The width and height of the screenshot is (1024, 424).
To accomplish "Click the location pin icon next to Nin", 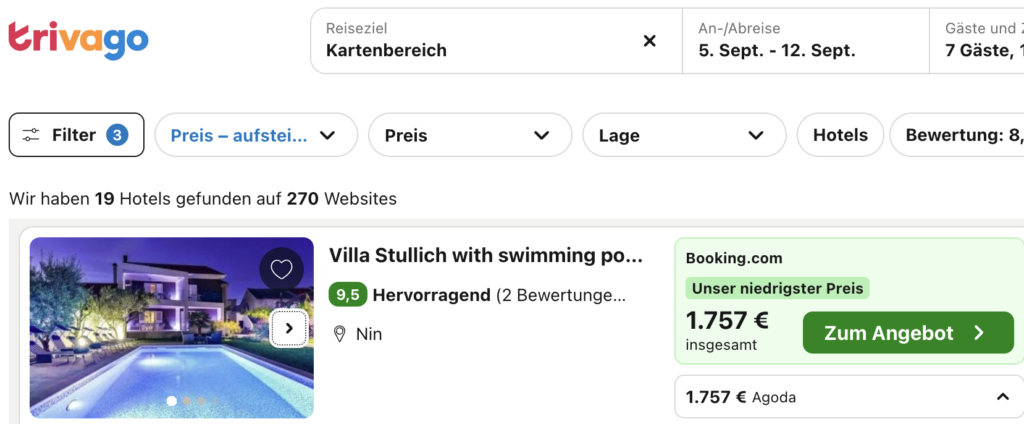I will coord(340,334).
